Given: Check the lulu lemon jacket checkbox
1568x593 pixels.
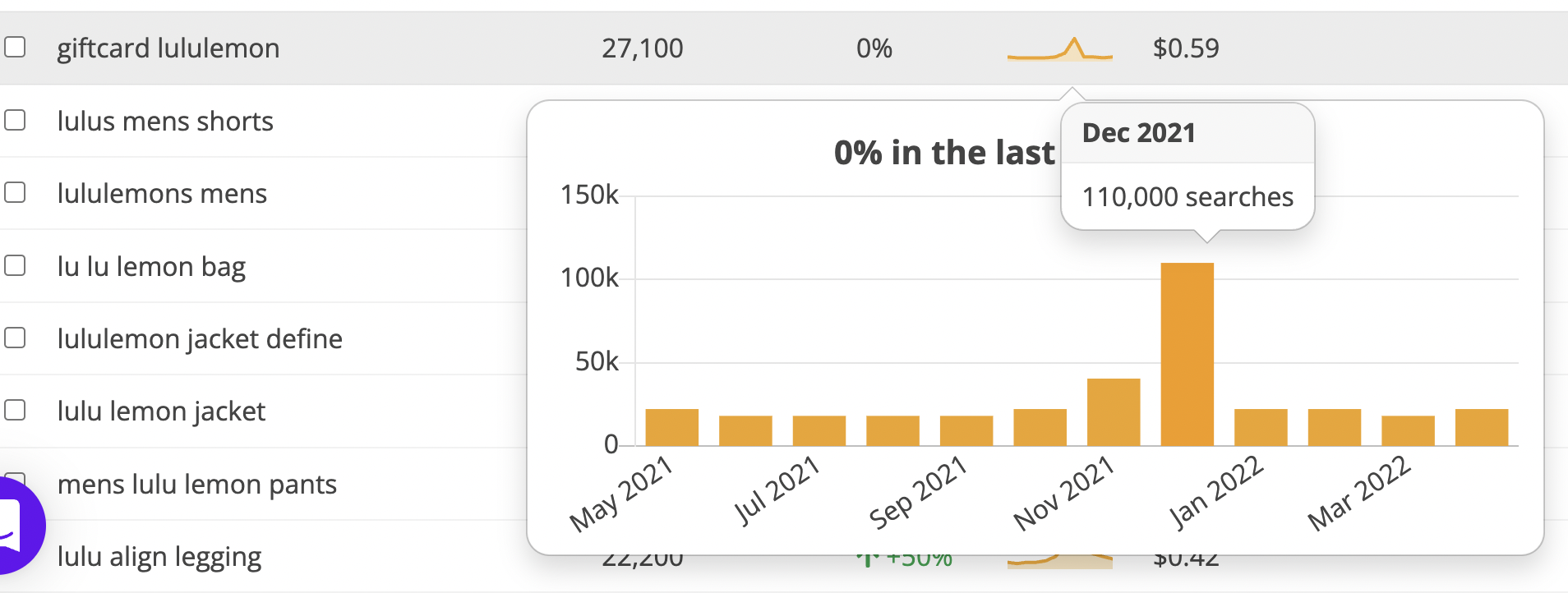Looking at the screenshot, I should [14, 411].
